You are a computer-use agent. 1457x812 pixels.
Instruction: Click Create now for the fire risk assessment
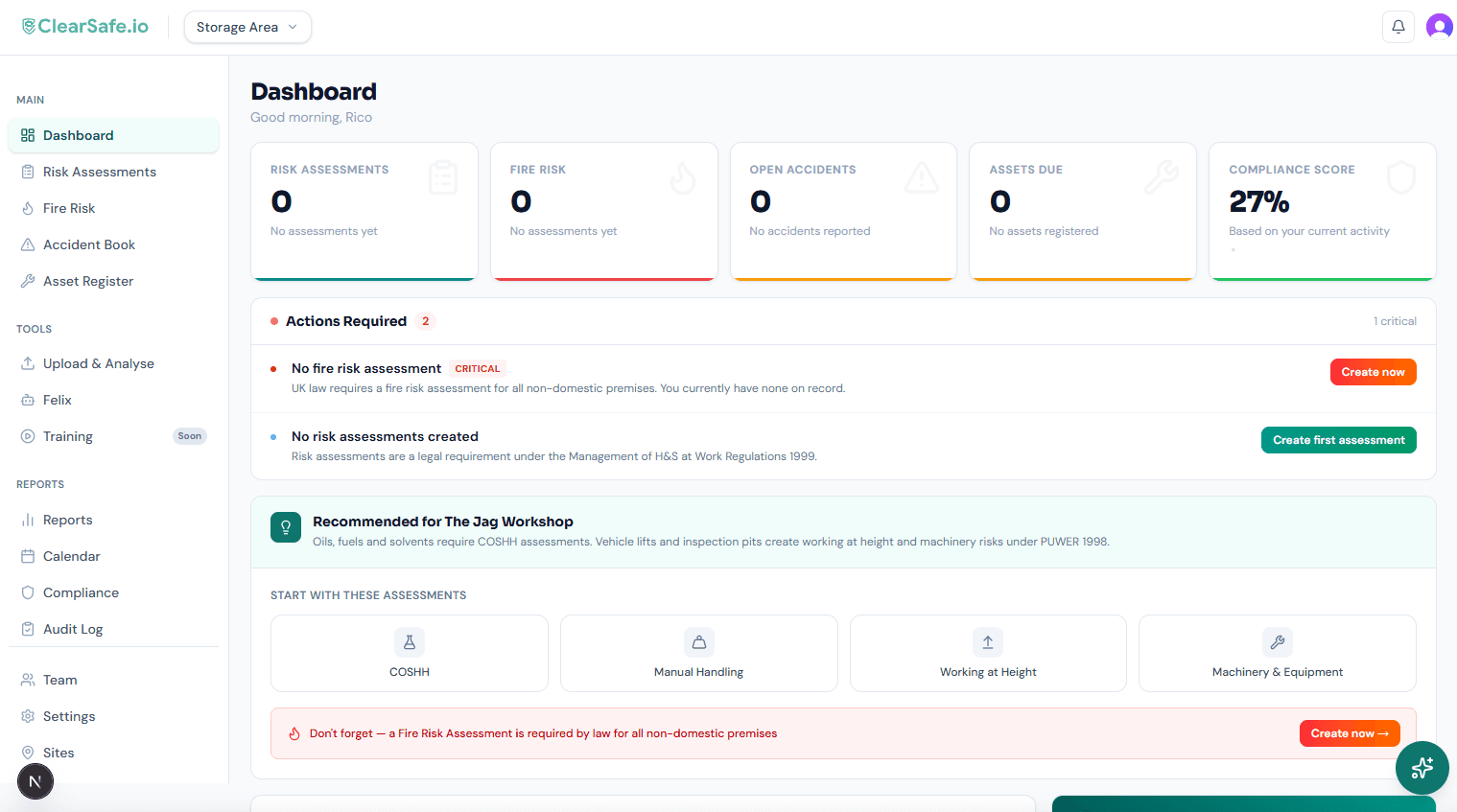click(1373, 372)
